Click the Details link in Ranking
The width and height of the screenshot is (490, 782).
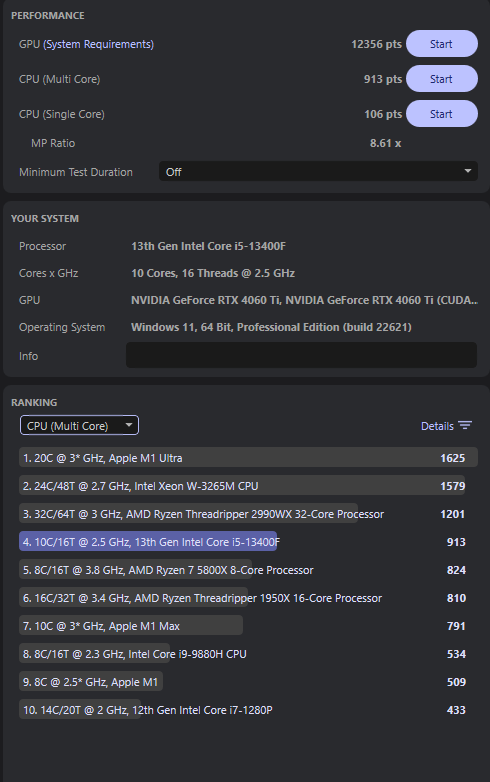pyautogui.click(x=437, y=426)
